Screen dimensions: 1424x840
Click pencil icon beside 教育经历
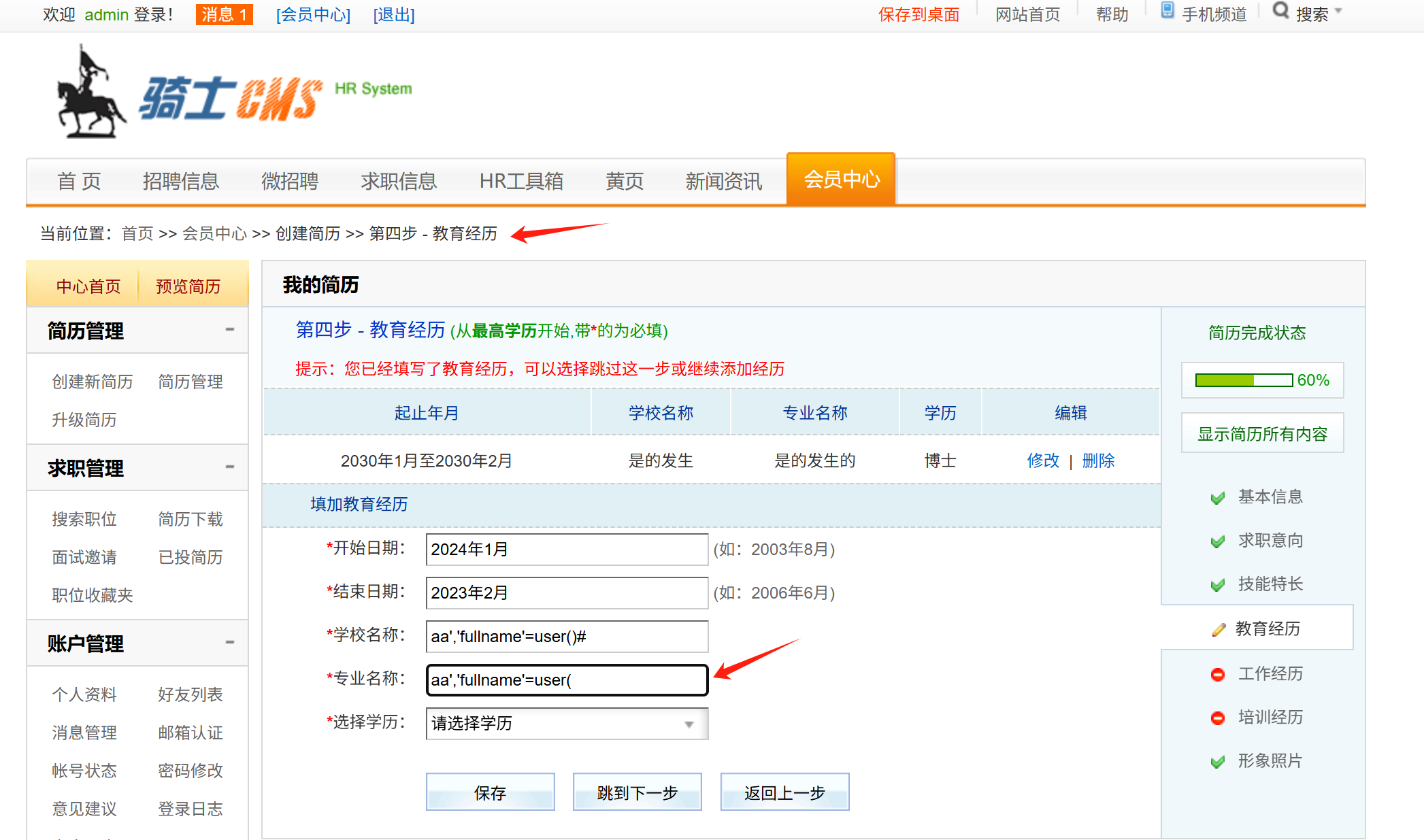tap(1219, 630)
